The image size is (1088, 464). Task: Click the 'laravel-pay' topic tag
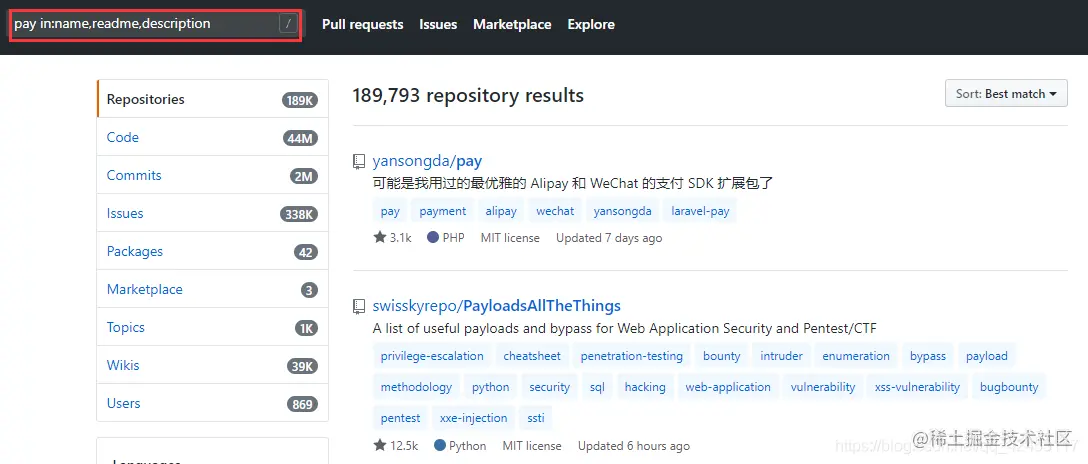tap(700, 212)
